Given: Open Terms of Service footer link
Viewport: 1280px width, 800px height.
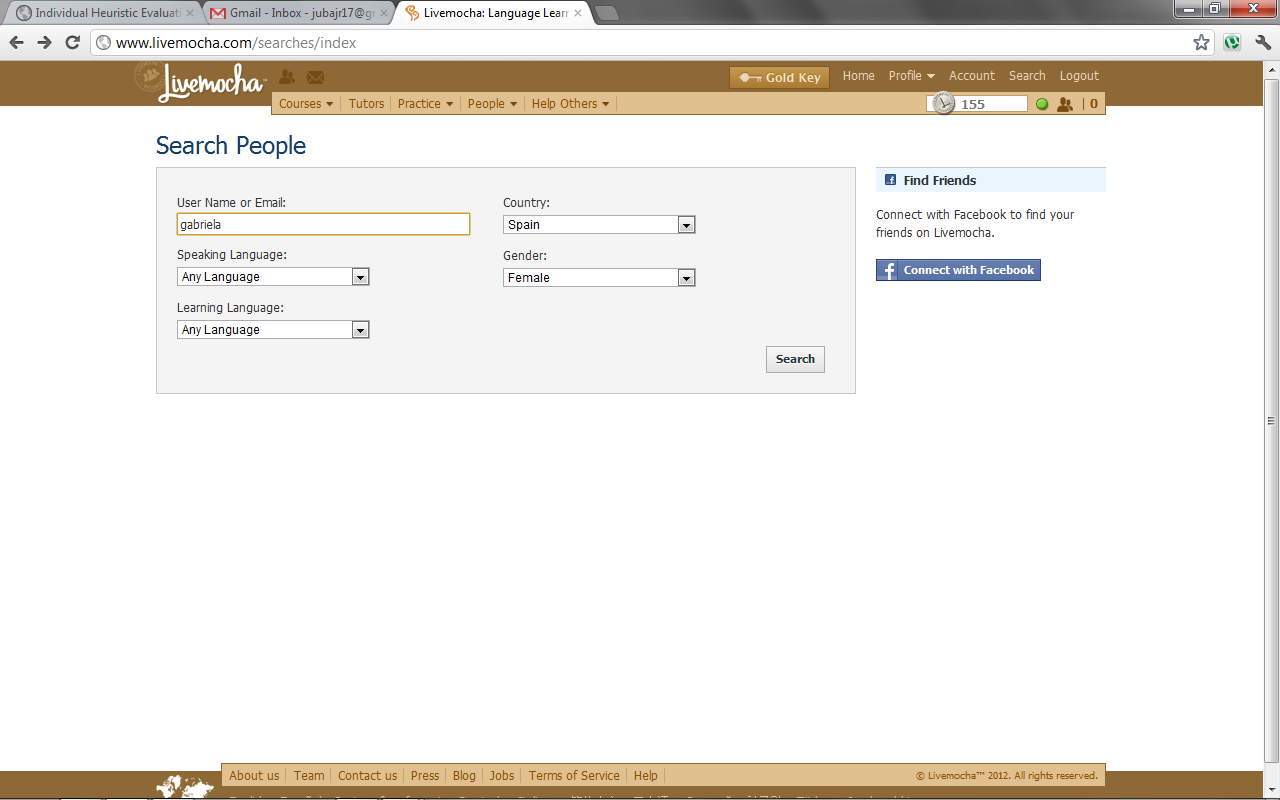Looking at the screenshot, I should coord(574,776).
